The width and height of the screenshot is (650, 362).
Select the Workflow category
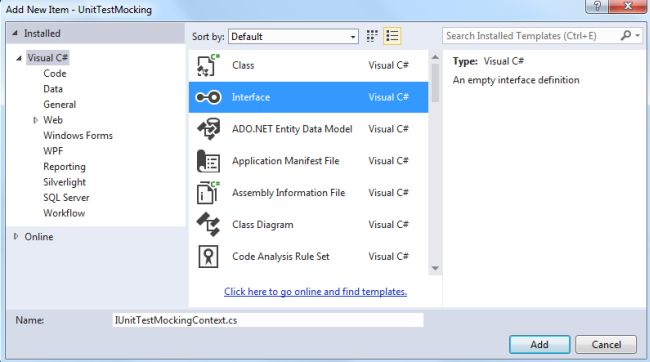[64, 213]
